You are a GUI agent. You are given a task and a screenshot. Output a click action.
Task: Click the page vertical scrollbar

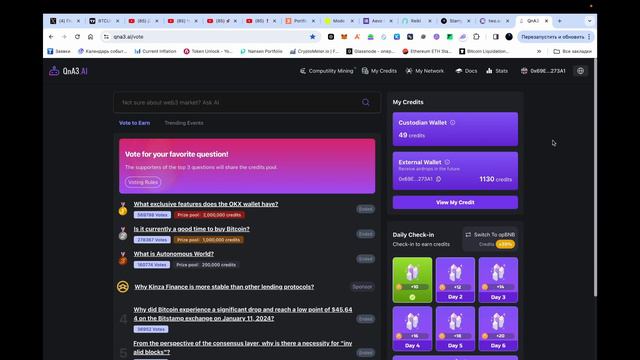coord(595,178)
